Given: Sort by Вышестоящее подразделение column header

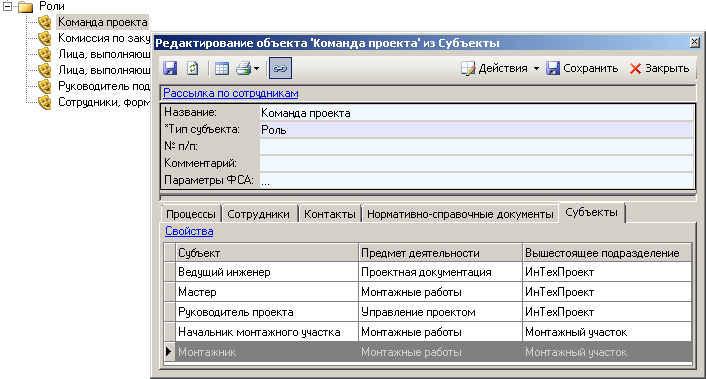Looking at the screenshot, I should click(x=607, y=253).
